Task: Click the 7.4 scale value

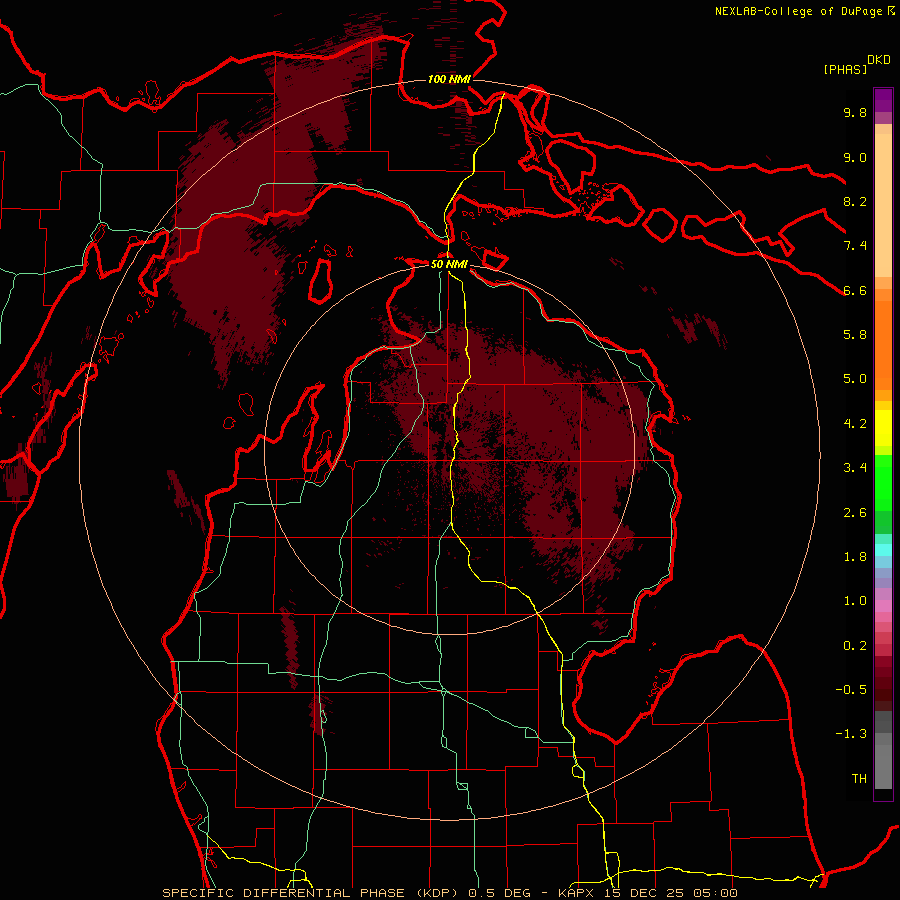Action: point(855,246)
